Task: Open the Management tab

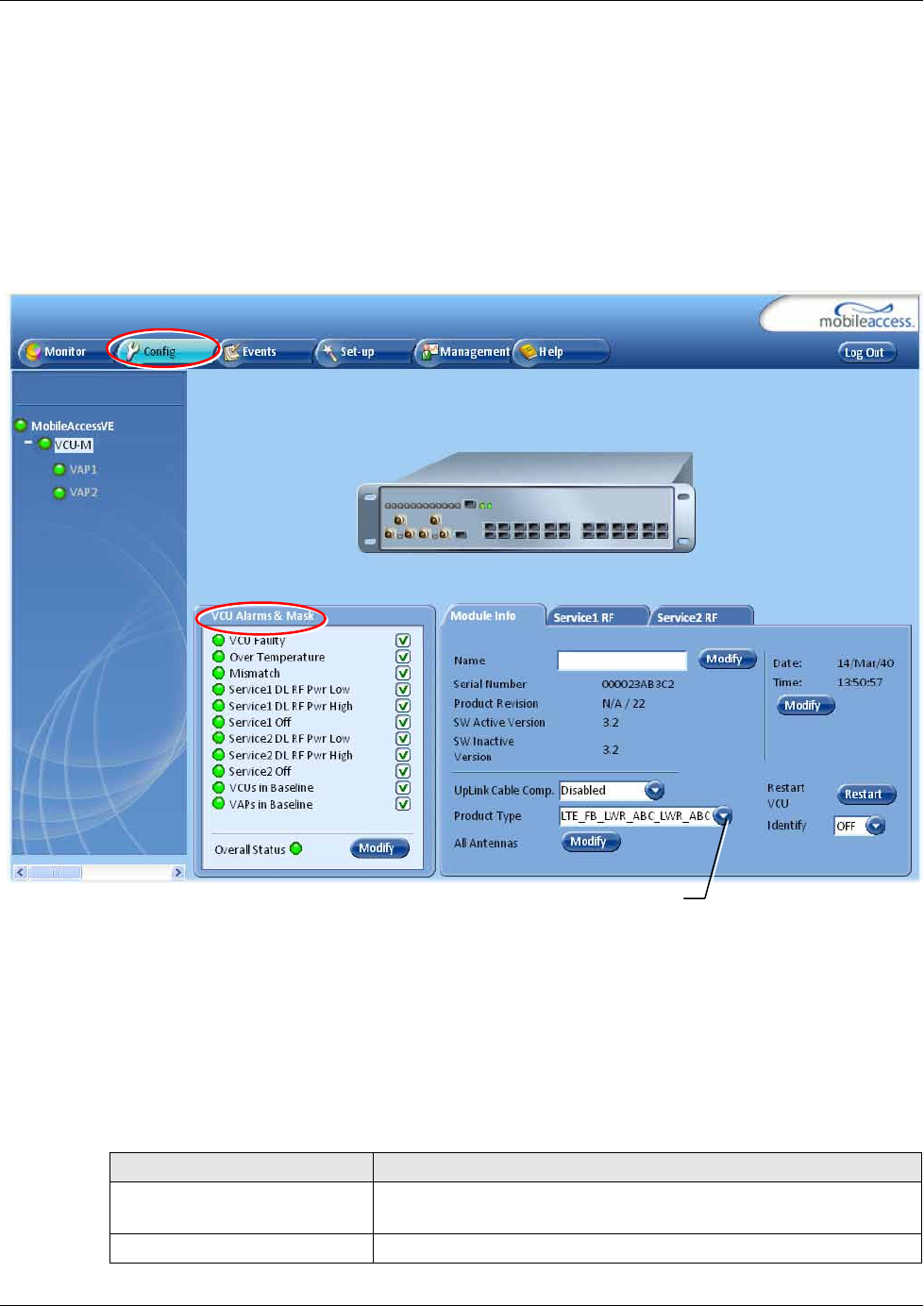Action: click(464, 352)
